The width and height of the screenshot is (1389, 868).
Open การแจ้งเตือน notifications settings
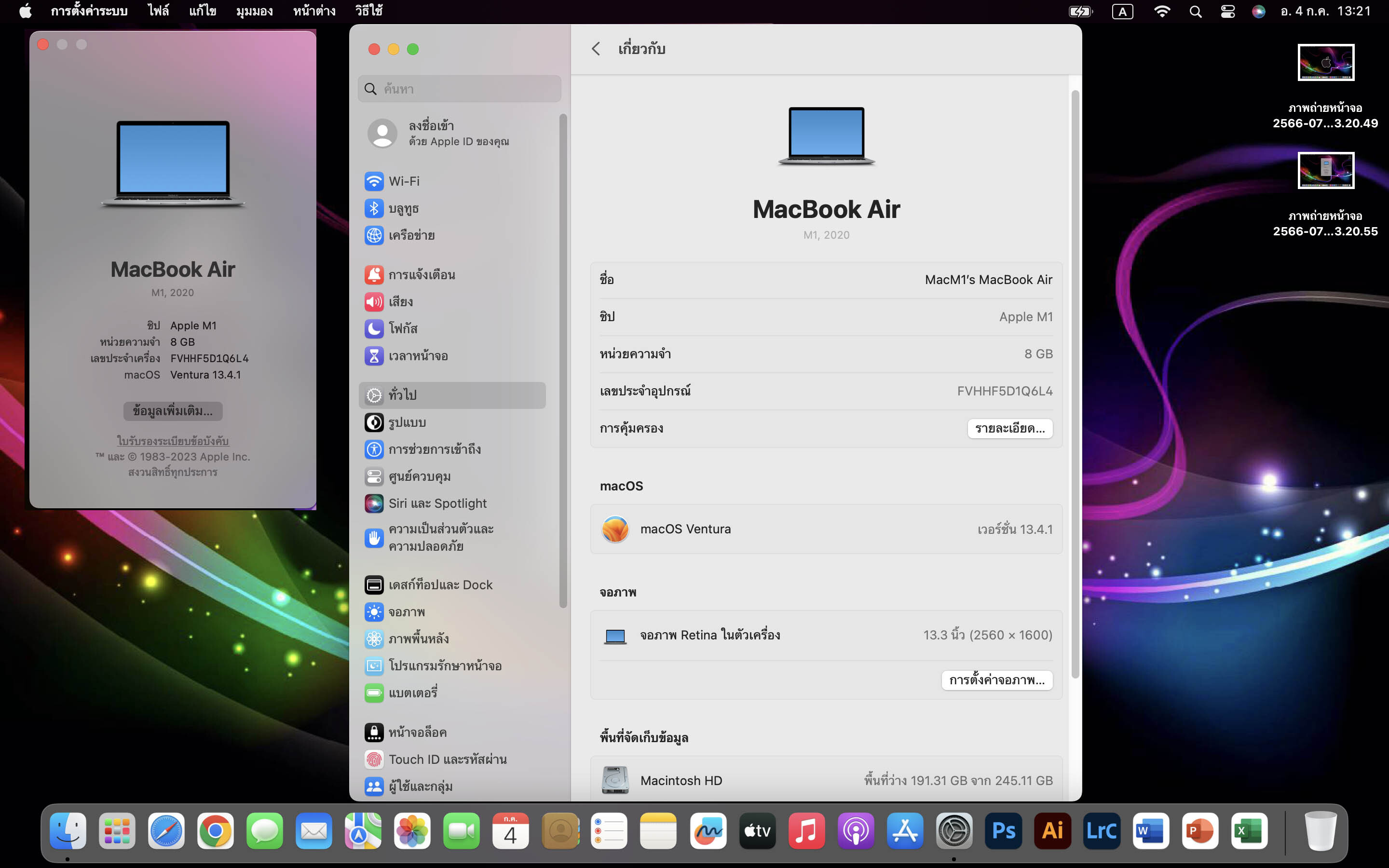(x=452, y=275)
